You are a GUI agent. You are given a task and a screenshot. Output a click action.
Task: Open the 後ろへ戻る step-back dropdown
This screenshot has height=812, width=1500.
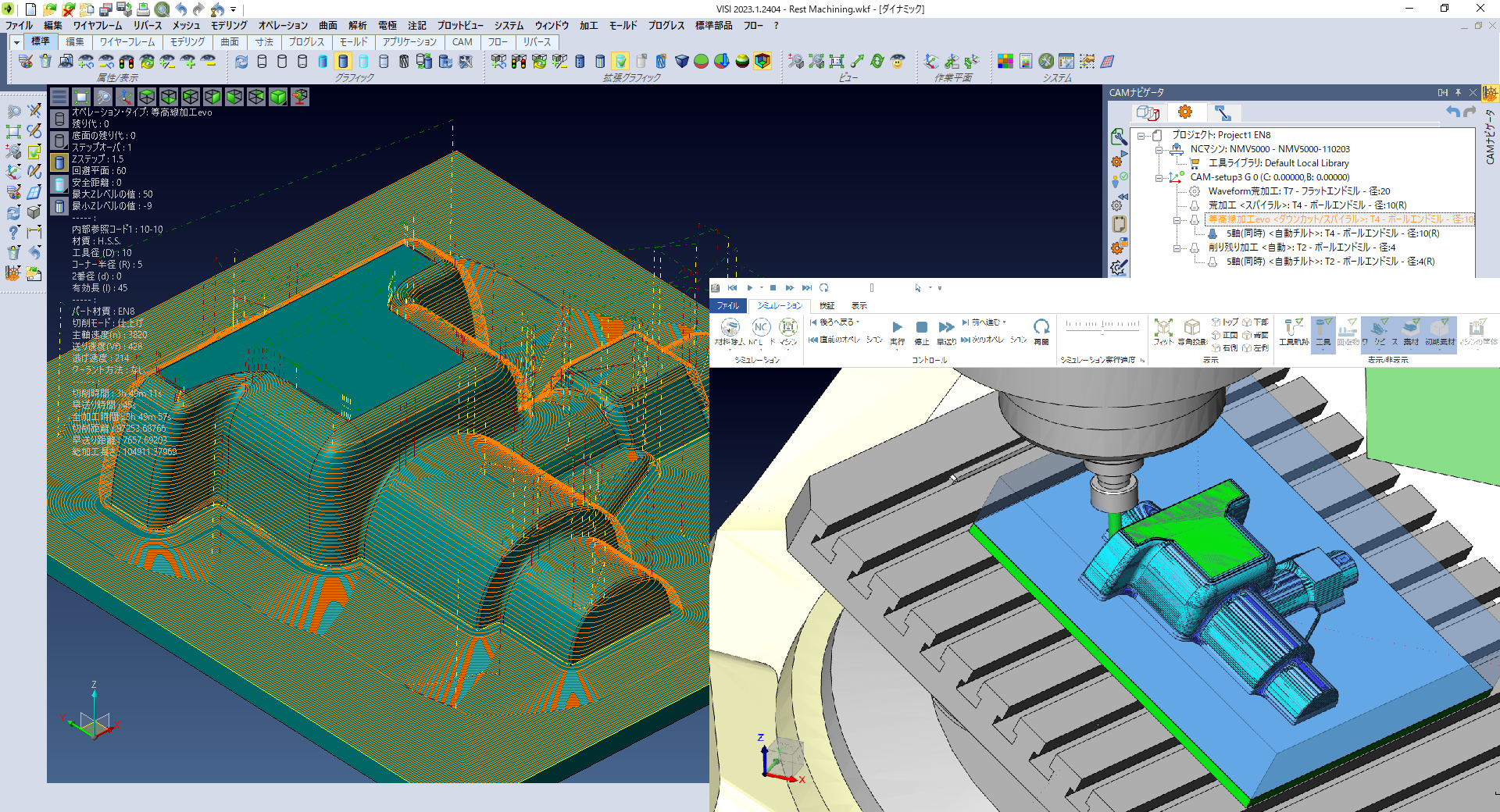[x=834, y=322]
